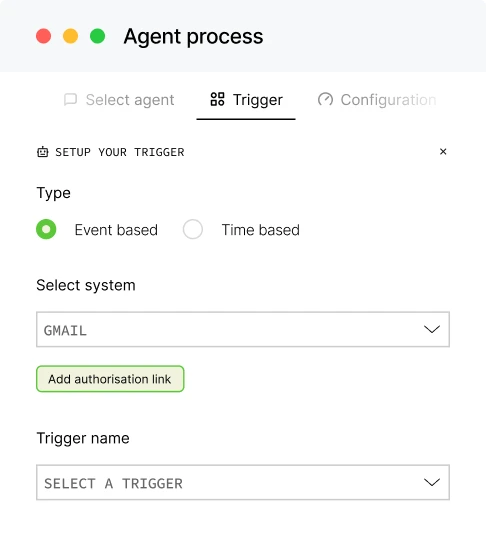This screenshot has width=486, height=537.
Task: Click the yellow minimize window dot
Action: pos(71,36)
